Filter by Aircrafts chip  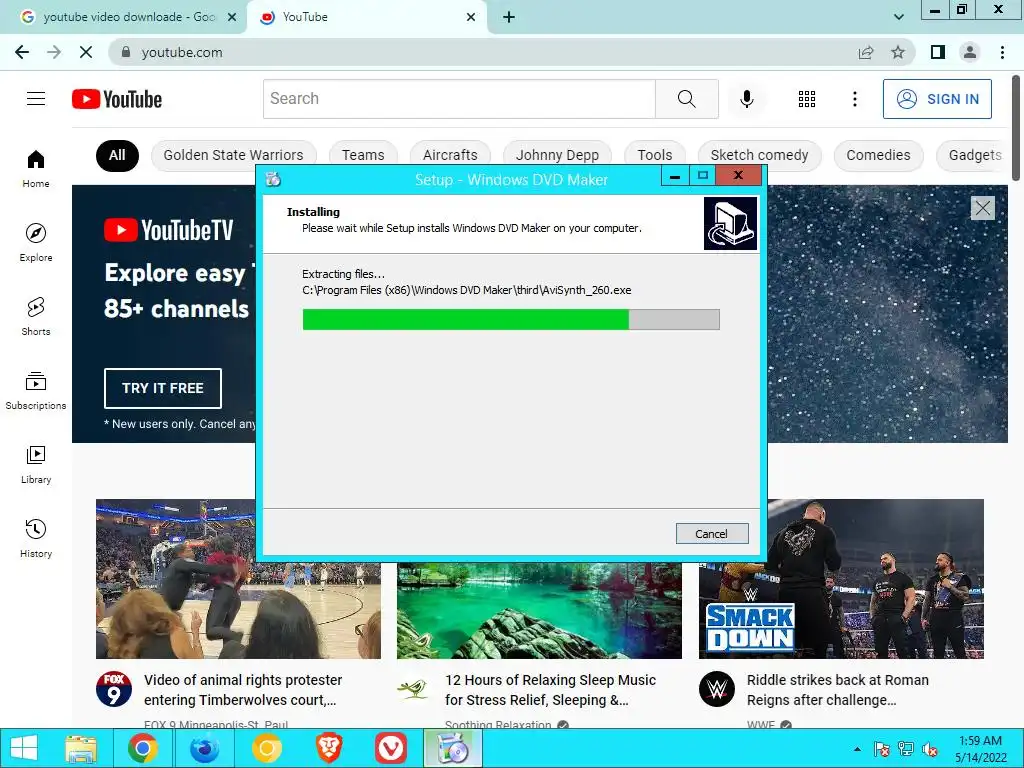coord(450,155)
